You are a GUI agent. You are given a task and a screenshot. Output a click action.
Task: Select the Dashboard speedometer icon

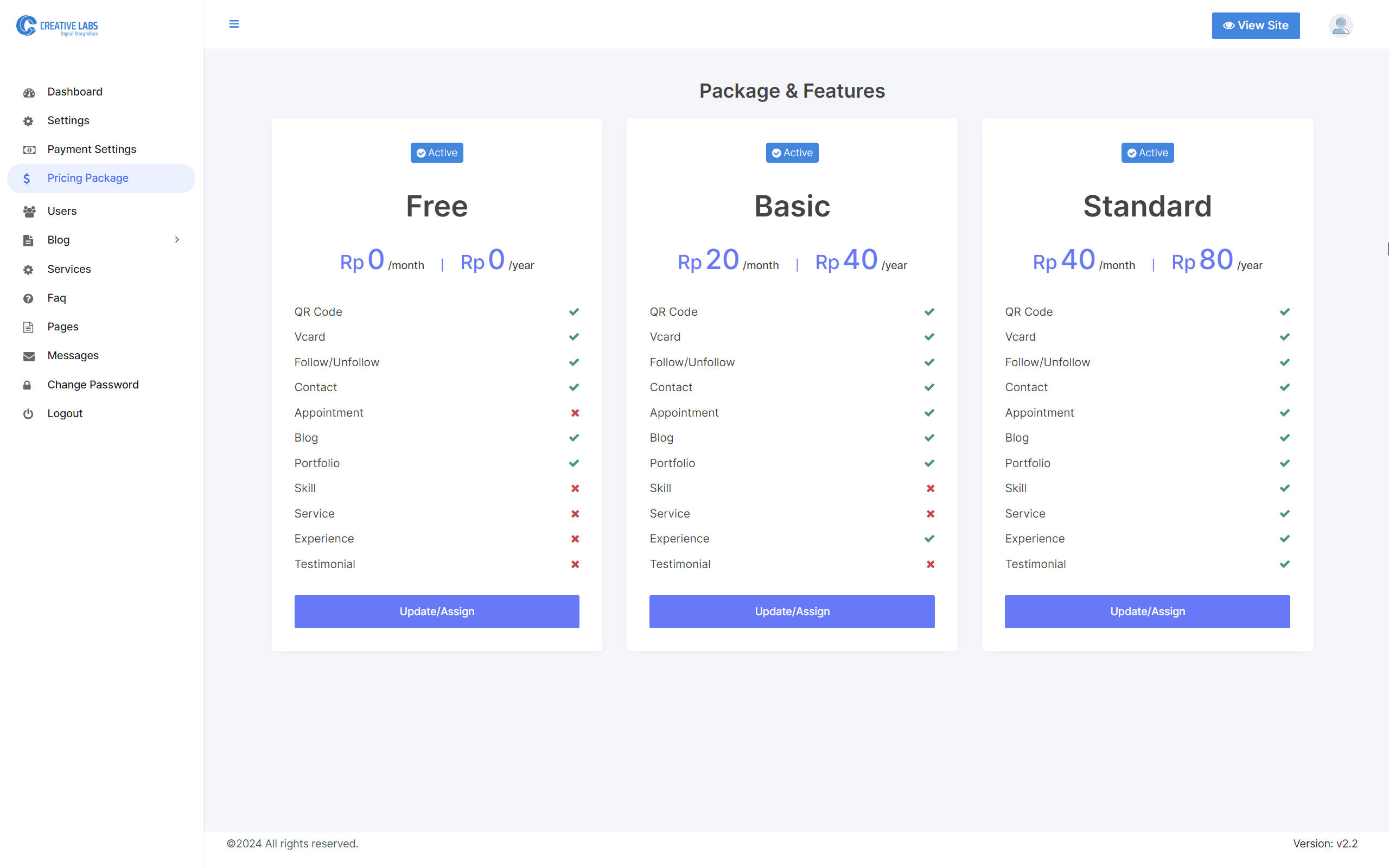29,92
